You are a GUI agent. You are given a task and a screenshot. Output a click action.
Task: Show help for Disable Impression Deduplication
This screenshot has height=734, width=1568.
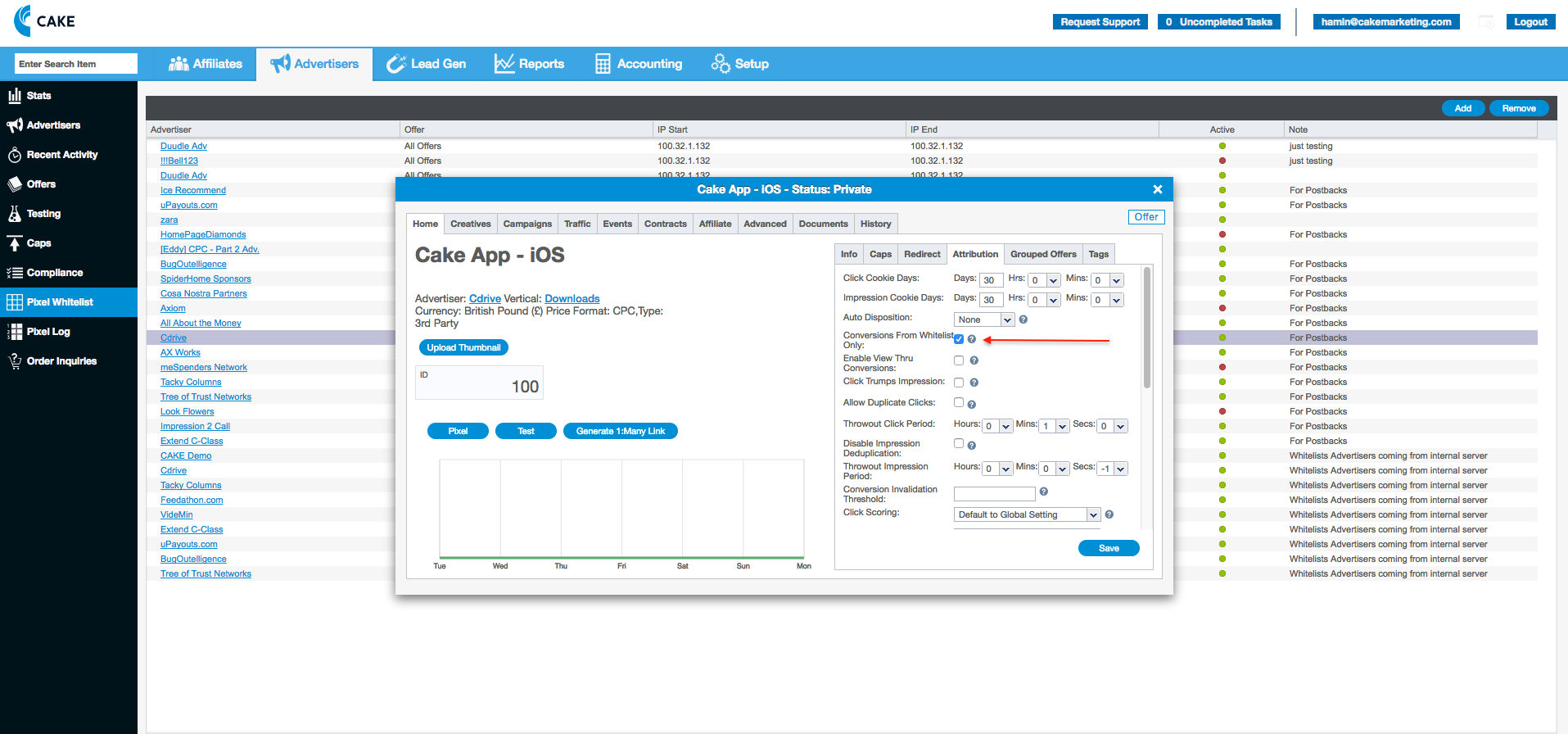click(972, 446)
